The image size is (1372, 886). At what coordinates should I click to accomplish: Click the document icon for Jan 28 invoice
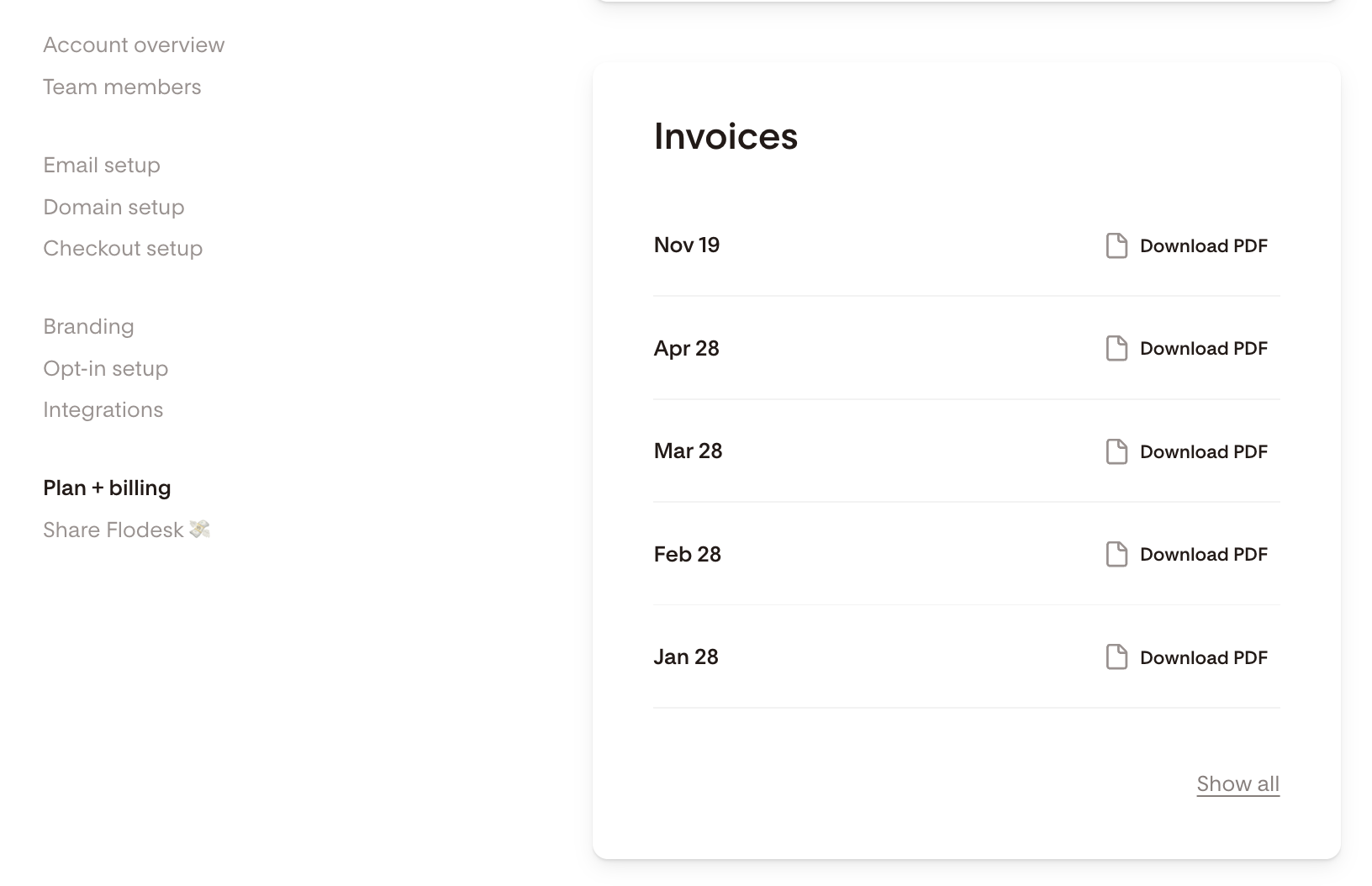pos(1116,657)
